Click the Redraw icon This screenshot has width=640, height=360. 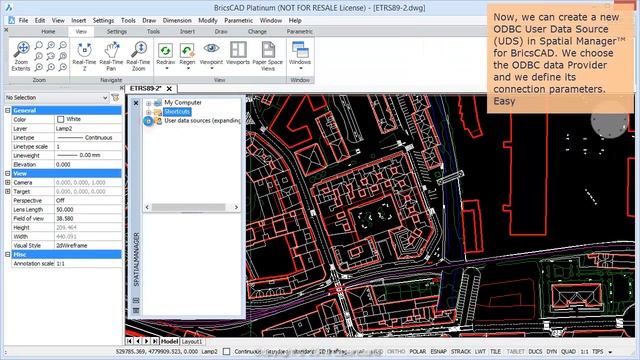(x=165, y=51)
